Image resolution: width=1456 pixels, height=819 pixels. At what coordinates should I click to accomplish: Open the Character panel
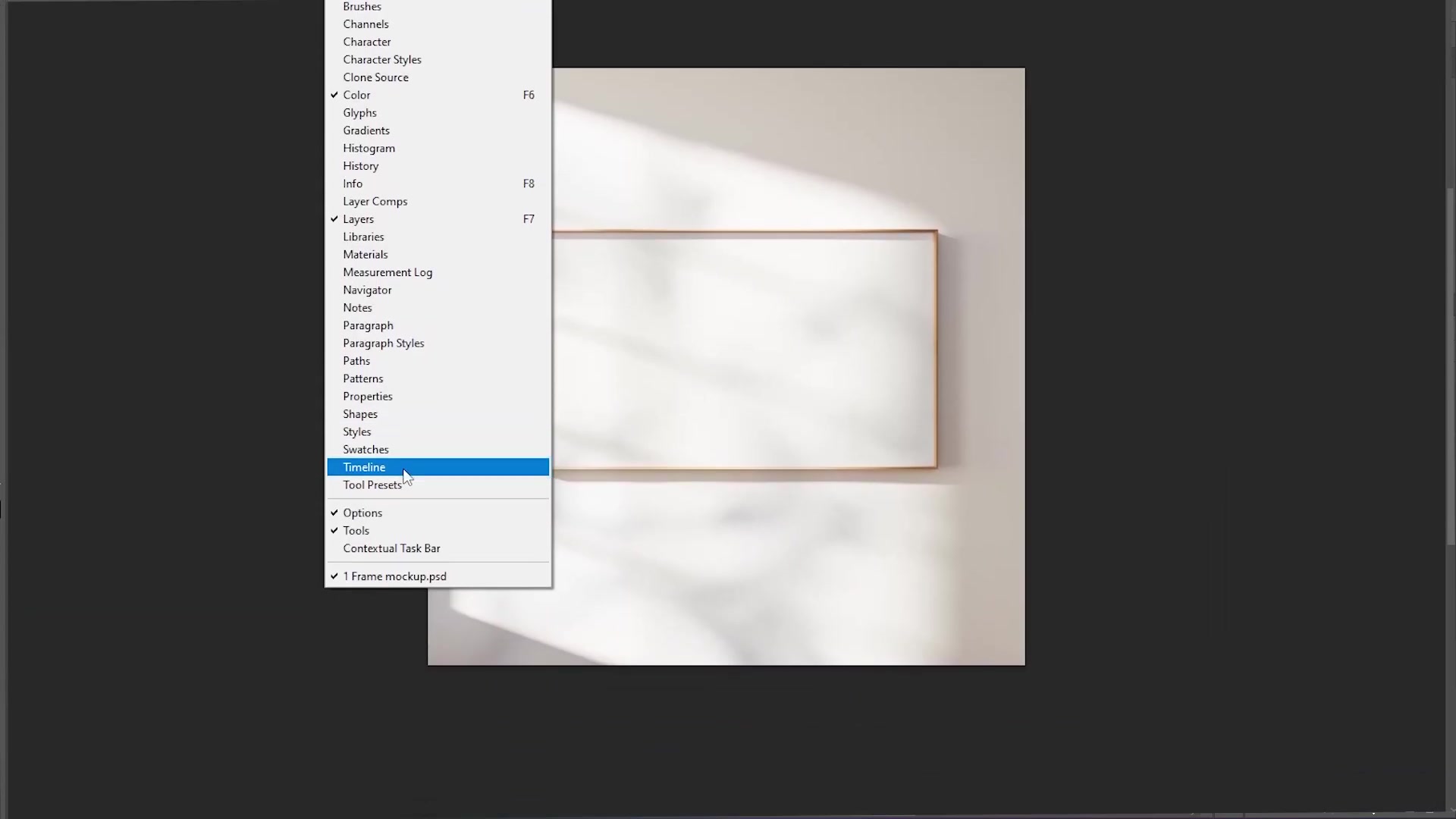[367, 42]
